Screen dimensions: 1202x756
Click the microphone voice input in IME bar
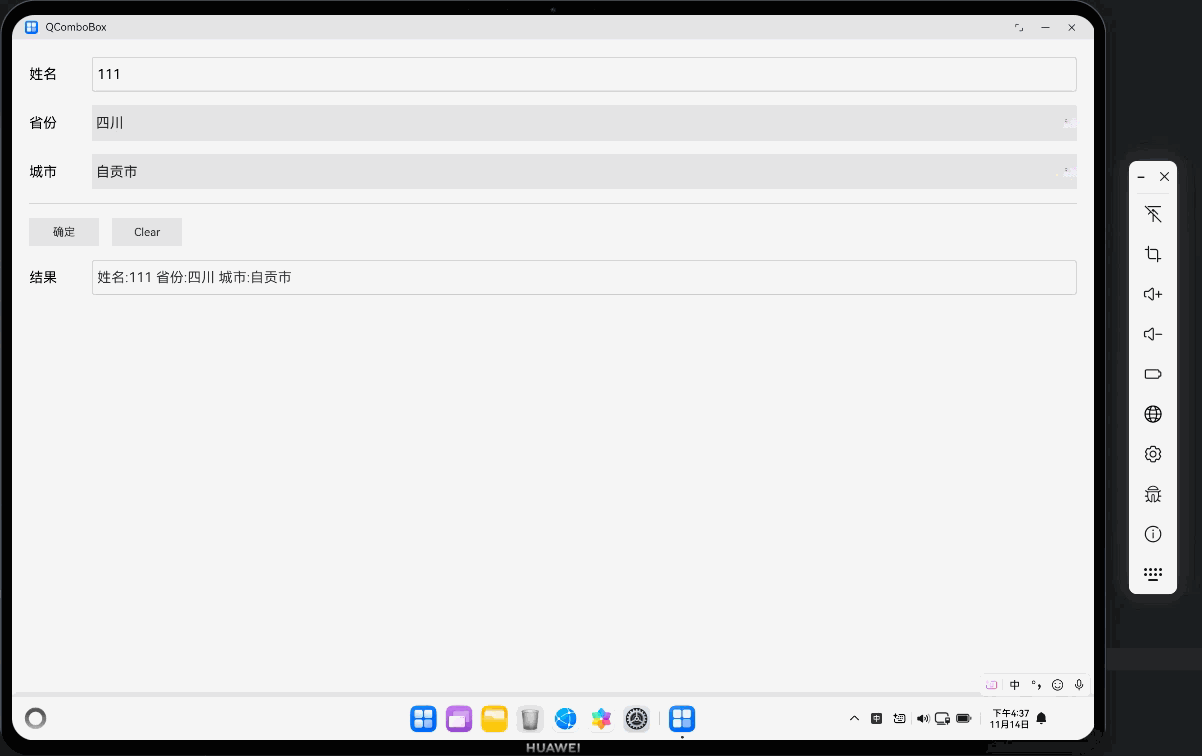(x=1079, y=685)
